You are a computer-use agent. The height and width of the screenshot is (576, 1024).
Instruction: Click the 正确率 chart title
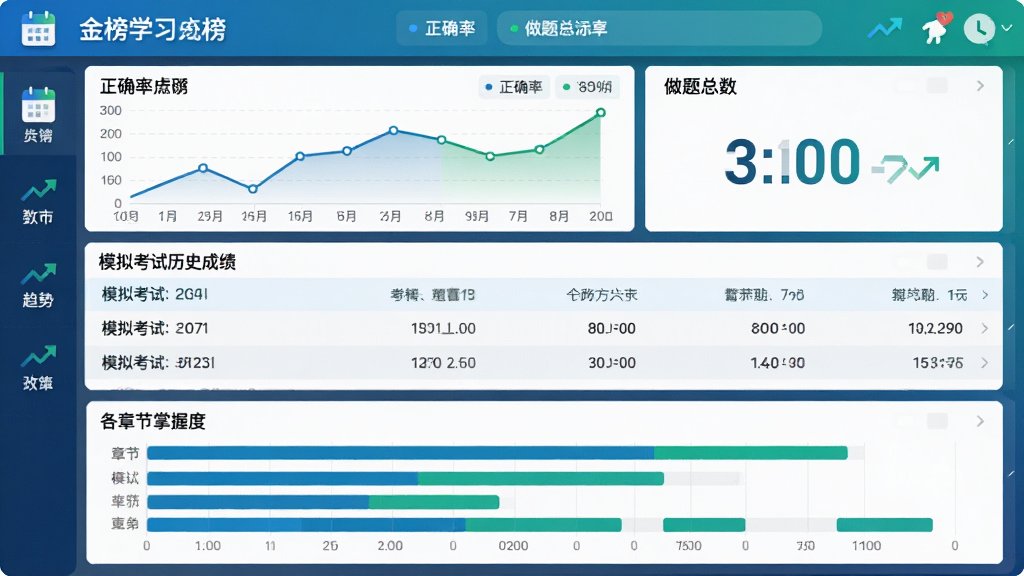tap(144, 86)
